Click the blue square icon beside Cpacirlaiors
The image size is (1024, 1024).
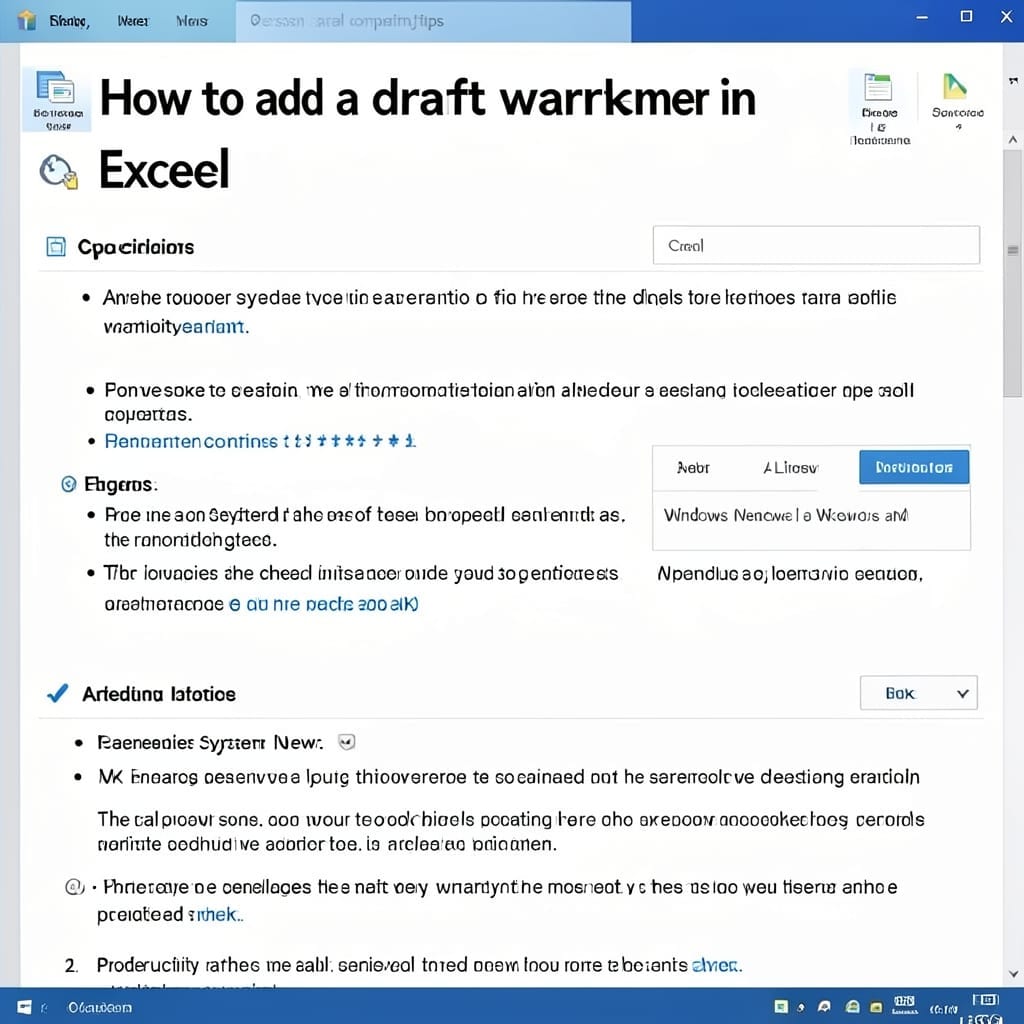coord(56,247)
